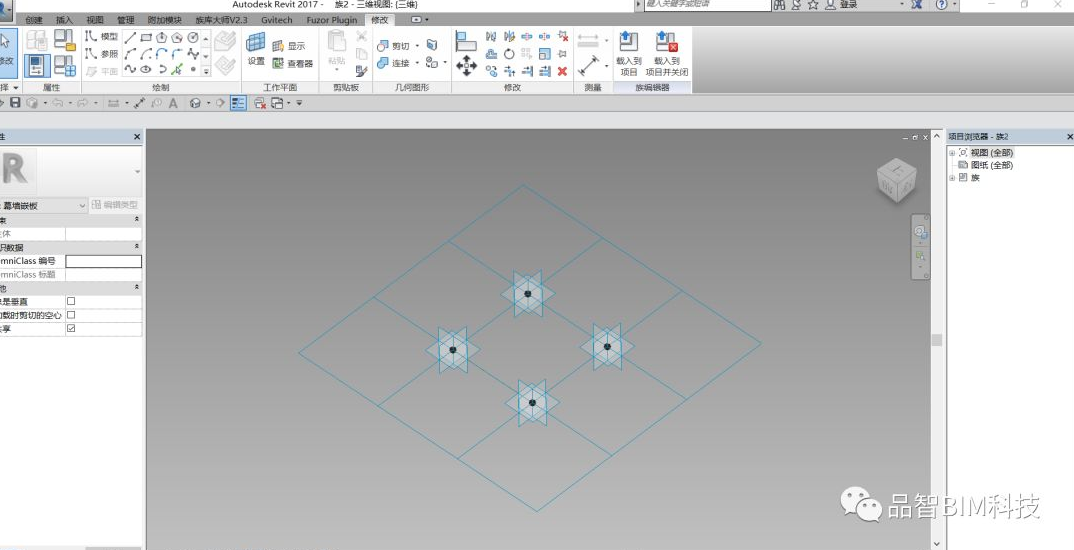Screen dimensions: 1074x550
Task: Select the circle draw tool
Action: point(192,37)
